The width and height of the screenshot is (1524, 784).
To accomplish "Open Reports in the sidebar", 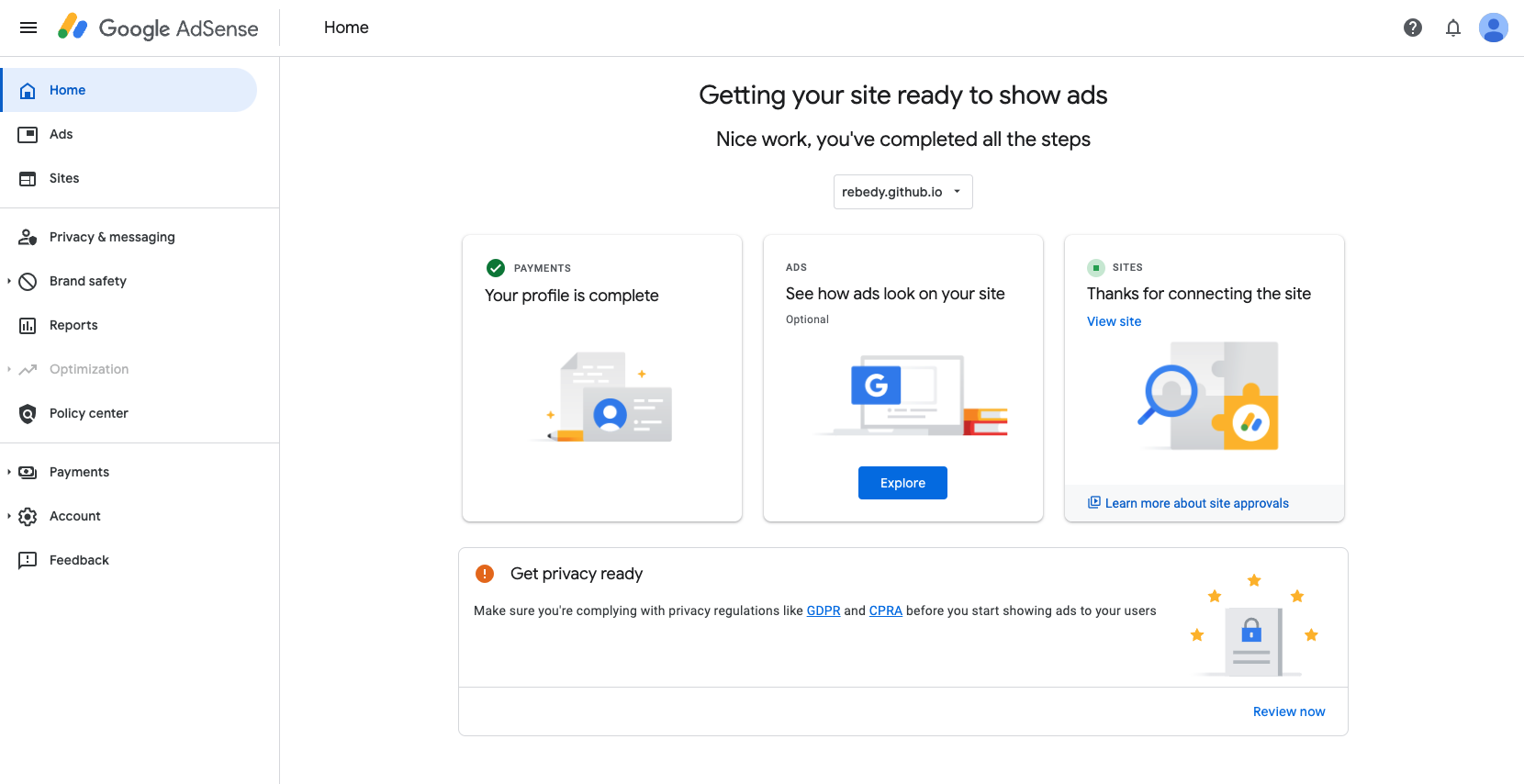I will coord(129,325).
